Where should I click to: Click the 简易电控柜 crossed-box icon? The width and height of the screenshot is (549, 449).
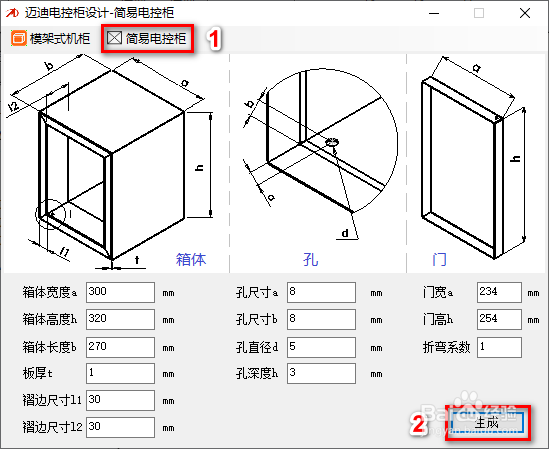(114, 38)
